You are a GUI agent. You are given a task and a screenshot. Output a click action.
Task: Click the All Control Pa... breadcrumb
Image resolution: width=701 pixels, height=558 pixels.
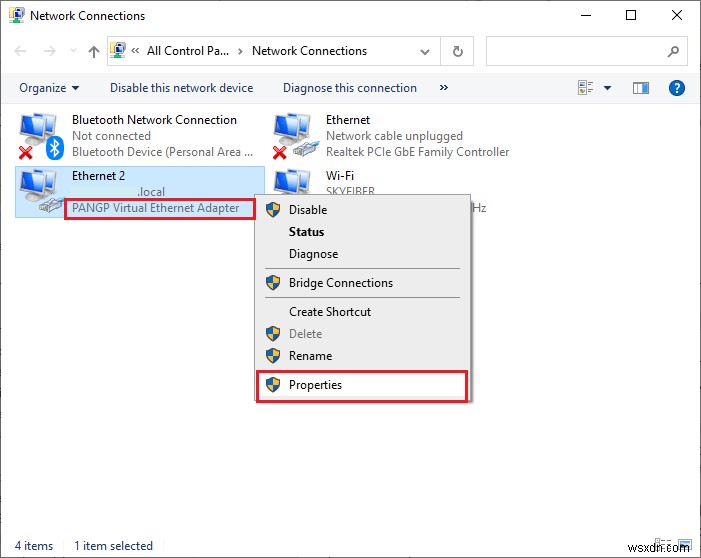[188, 51]
